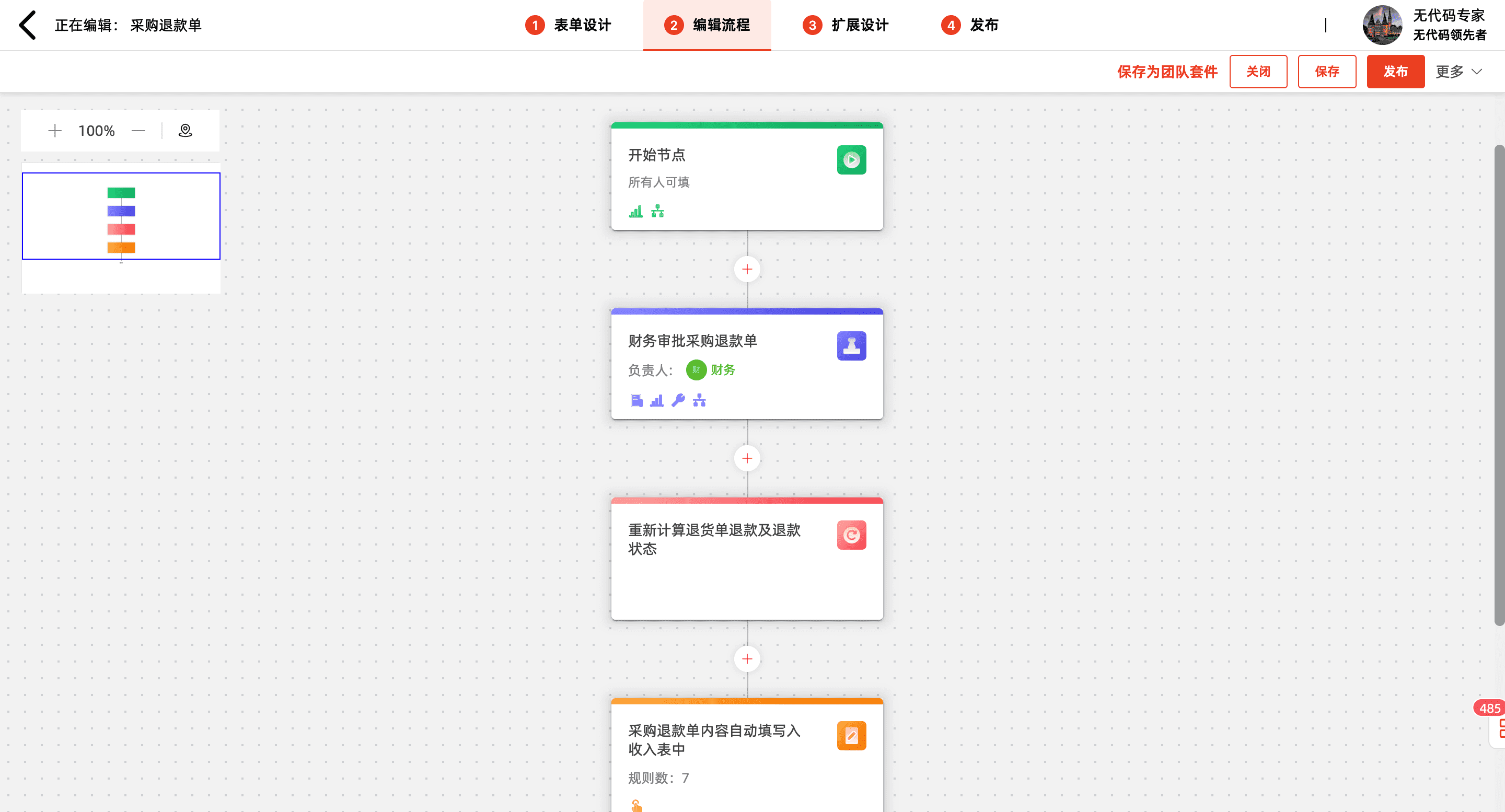Click bar chart icon on start node
Screen dimensions: 1505x812
(x=635, y=212)
